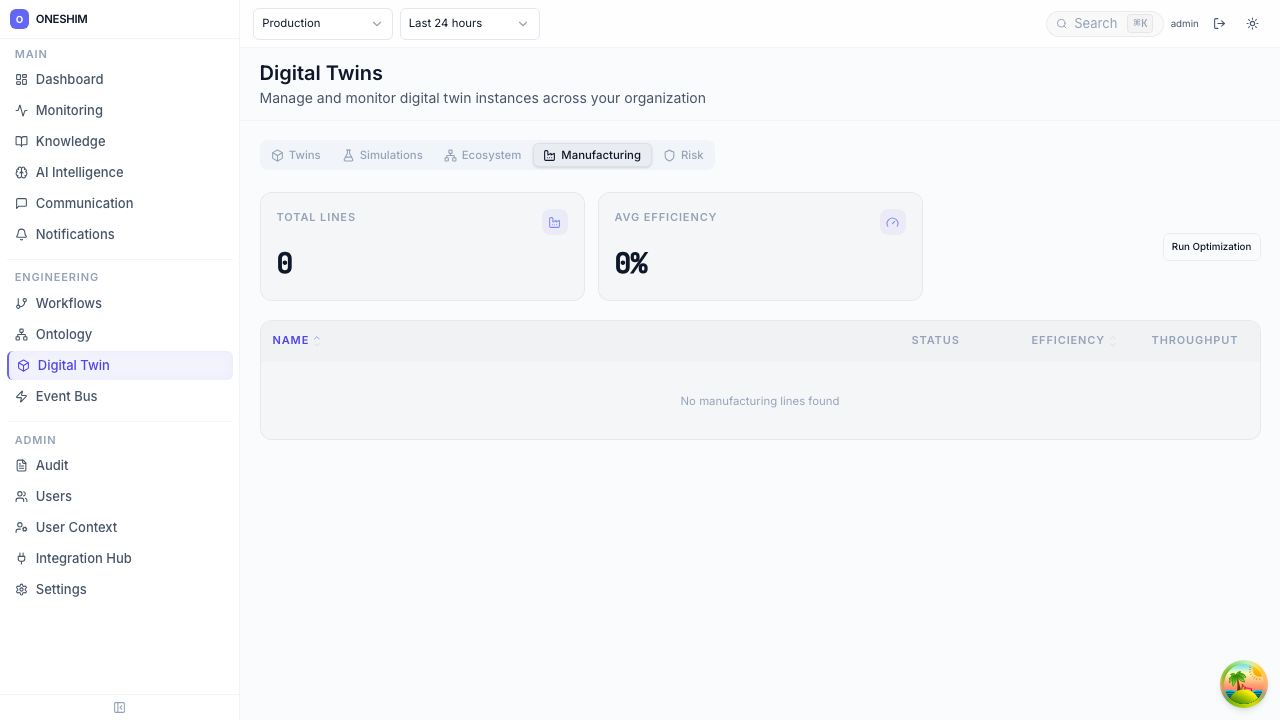Open the Production environment dropdown
This screenshot has height=720, width=1280.
click(x=322, y=24)
